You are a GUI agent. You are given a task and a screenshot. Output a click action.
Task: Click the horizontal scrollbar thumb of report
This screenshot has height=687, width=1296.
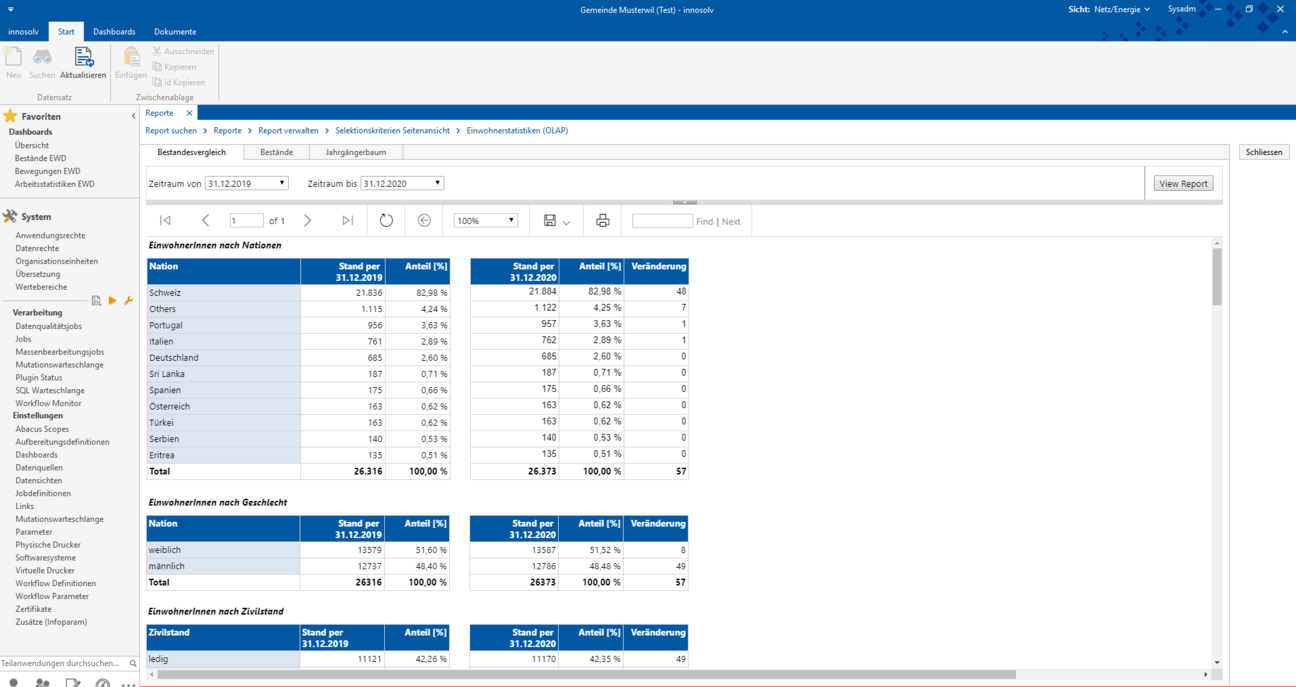point(587,675)
